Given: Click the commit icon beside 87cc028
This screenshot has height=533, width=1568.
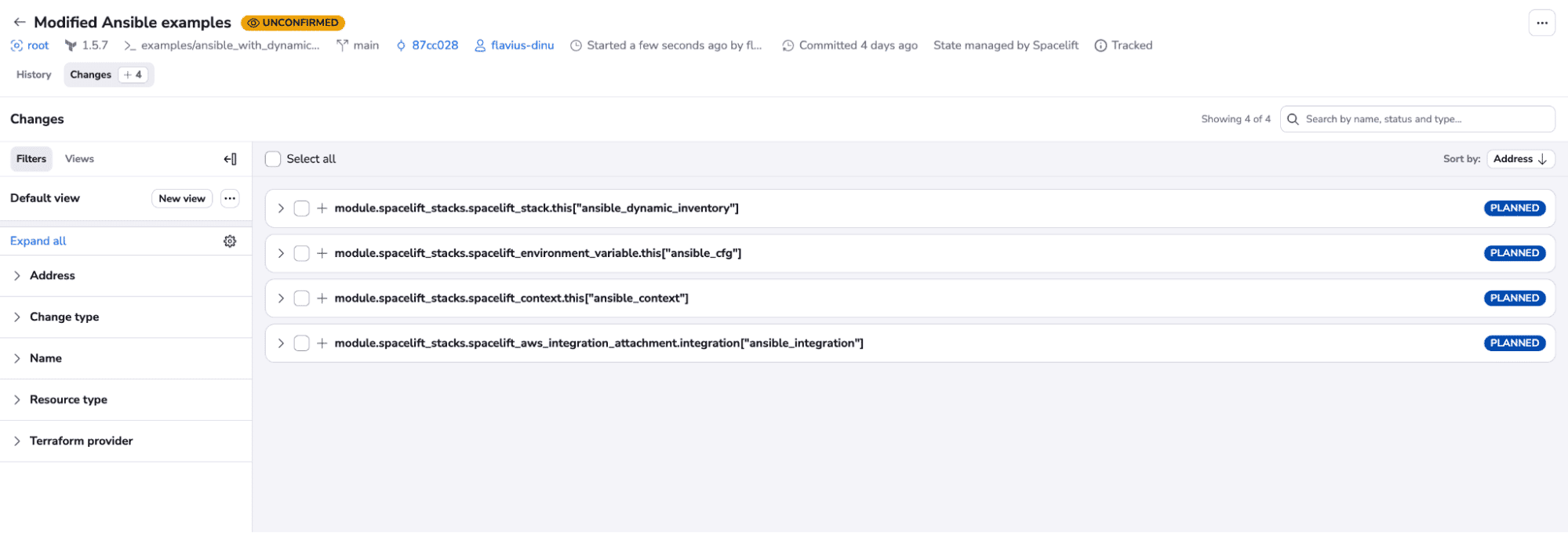Looking at the screenshot, I should (x=401, y=45).
